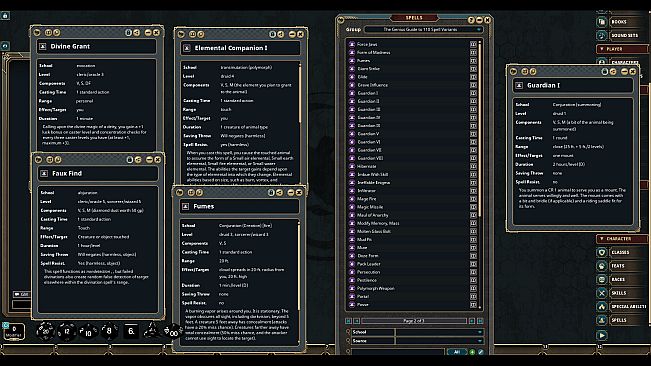Click the help icon in Spells window
This screenshot has width=651, height=366.
(x=471, y=20)
